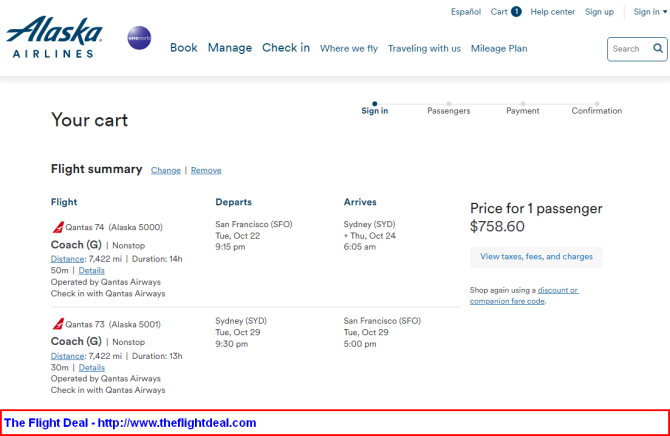Select the Payment progress step
The image size is (670, 436).
[523, 109]
